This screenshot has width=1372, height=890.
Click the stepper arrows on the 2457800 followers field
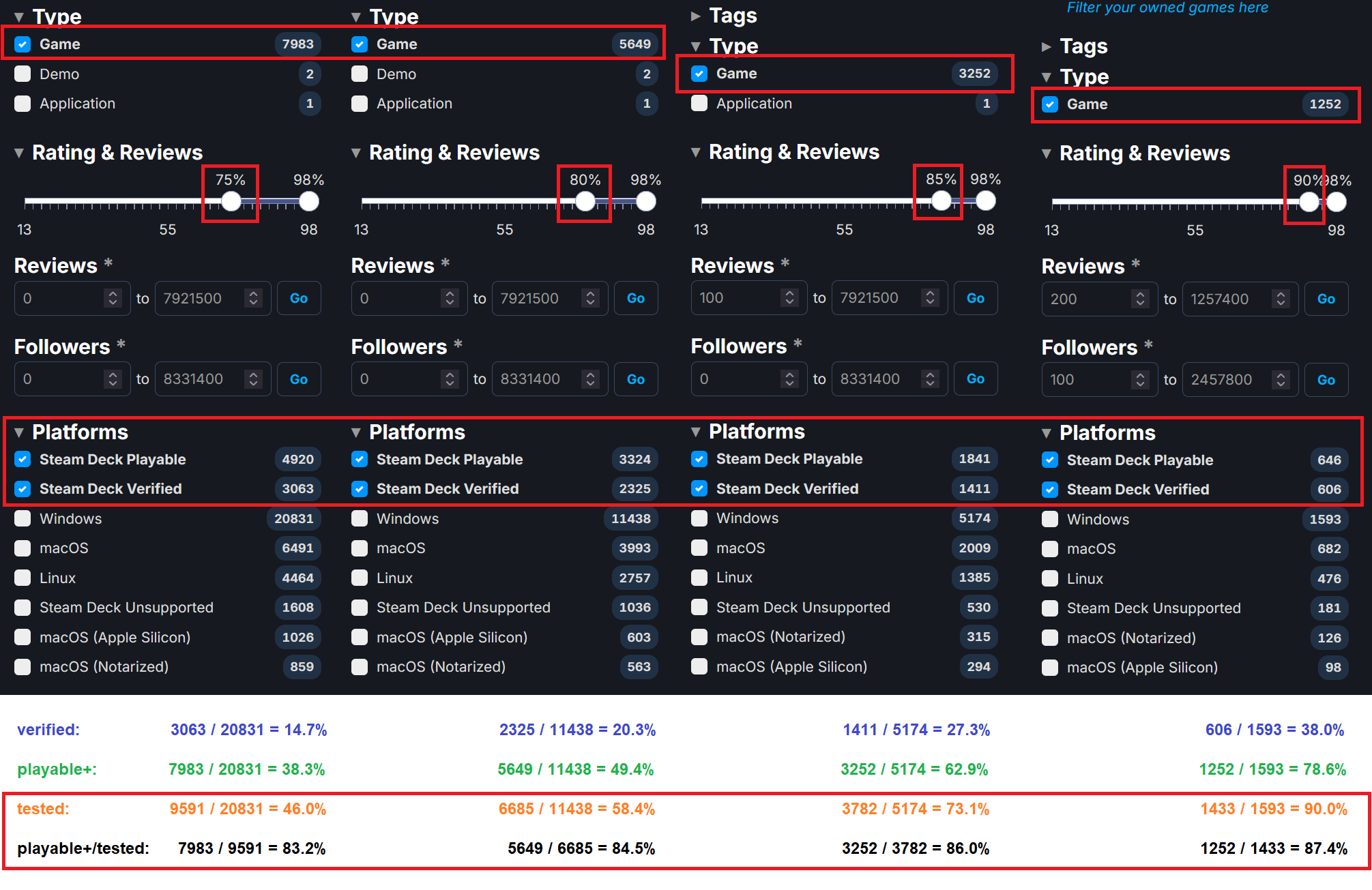click(1281, 380)
